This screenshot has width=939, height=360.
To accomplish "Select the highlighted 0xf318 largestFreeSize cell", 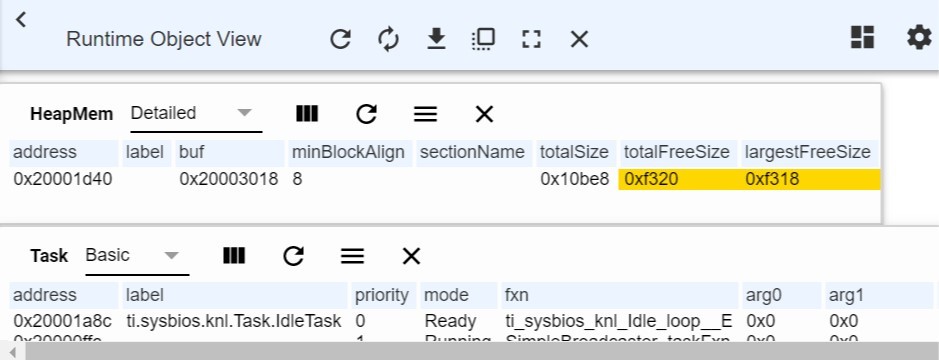I will pyautogui.click(x=811, y=179).
